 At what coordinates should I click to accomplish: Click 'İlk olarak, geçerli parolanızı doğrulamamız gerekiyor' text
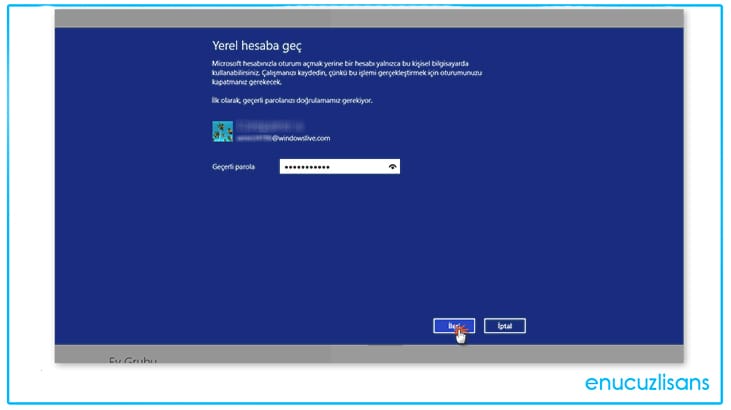(x=292, y=100)
